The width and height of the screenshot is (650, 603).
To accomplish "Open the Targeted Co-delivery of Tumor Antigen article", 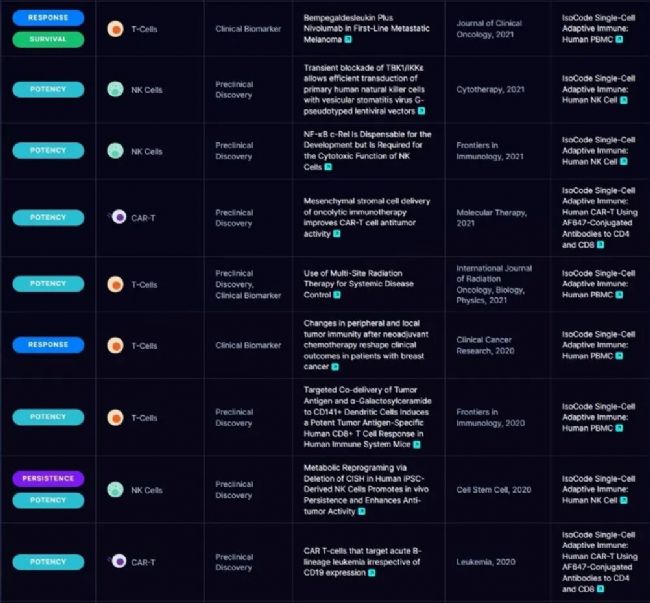I will coord(366,417).
